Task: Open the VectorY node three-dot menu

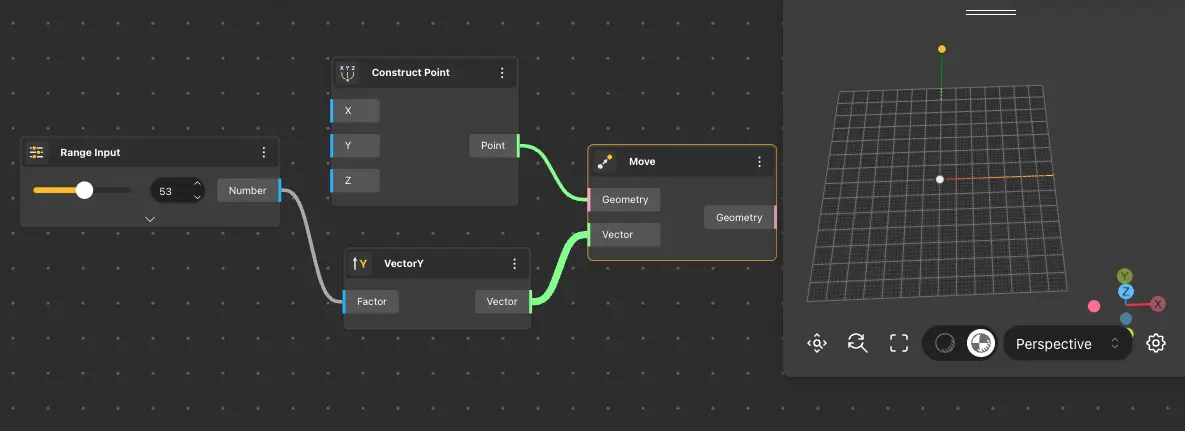Action: coord(514,264)
